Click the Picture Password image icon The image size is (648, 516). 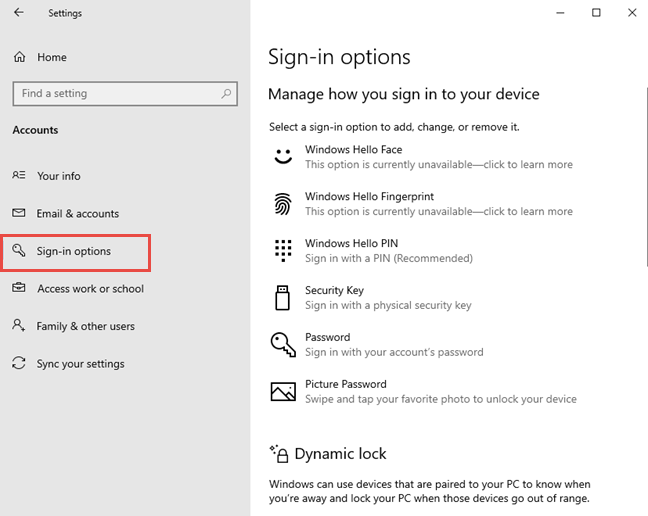click(x=283, y=391)
